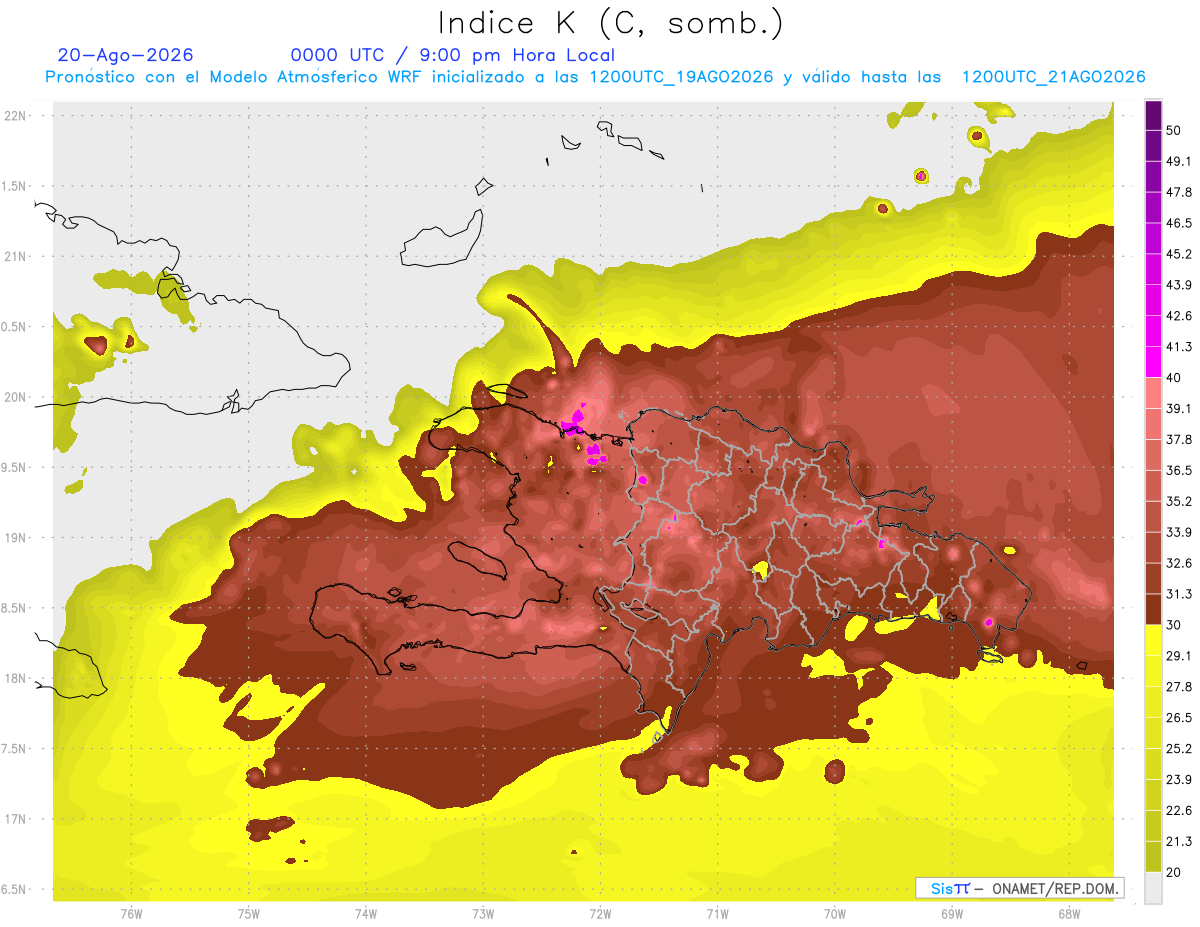The width and height of the screenshot is (1200, 927).
Task: Click the '71W' longitude axis label
Action: pos(717,914)
